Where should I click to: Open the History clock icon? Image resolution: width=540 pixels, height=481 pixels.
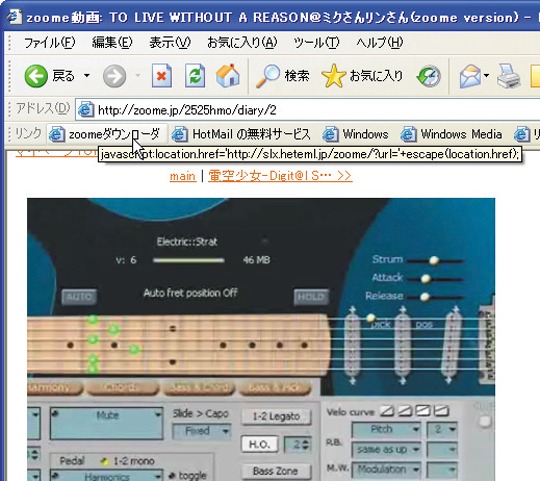428,76
